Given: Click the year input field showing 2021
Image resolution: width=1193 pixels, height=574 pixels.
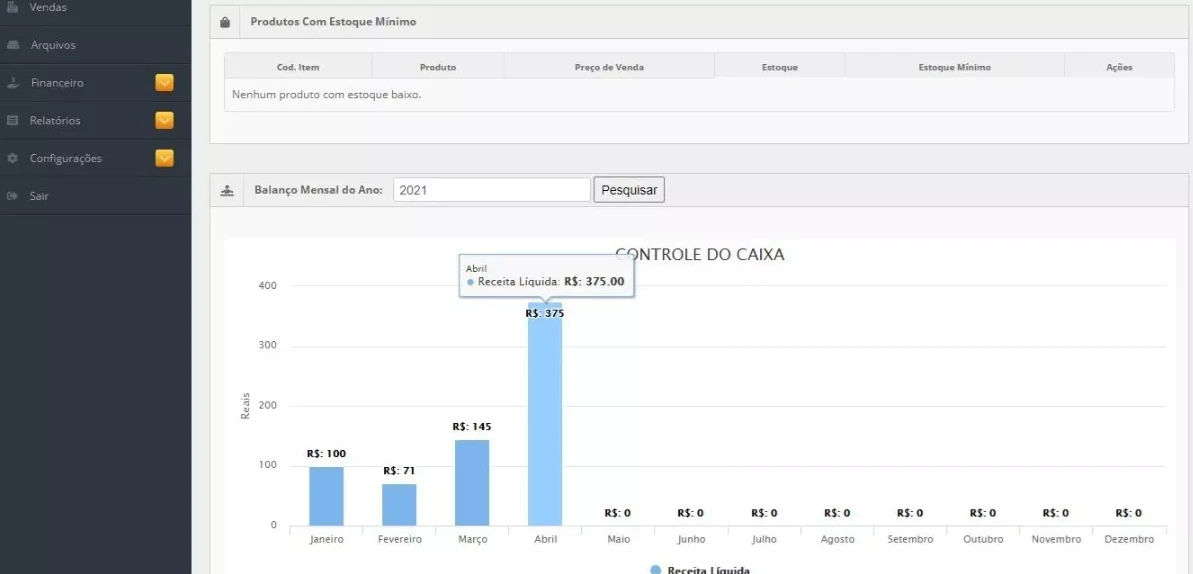Looking at the screenshot, I should [x=491, y=190].
